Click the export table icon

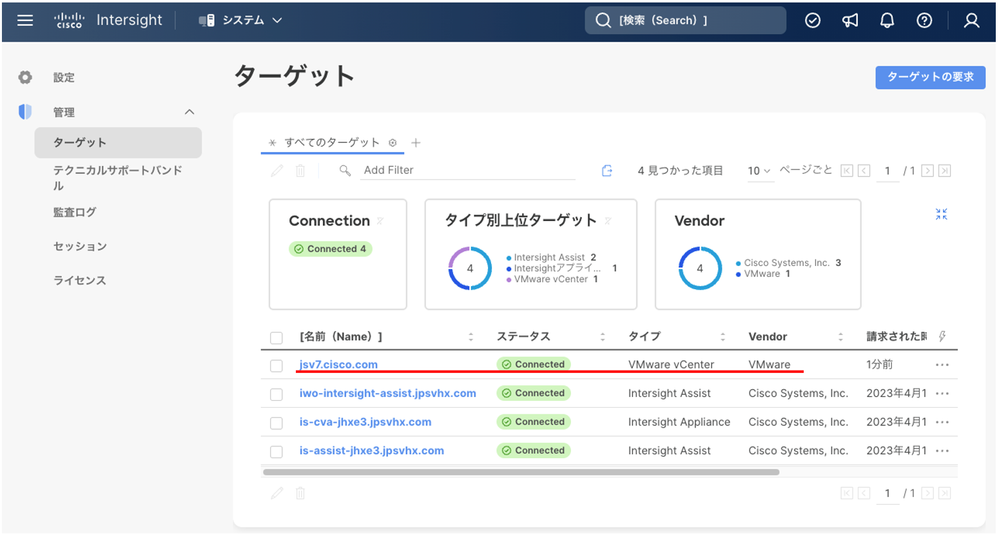[x=607, y=170]
